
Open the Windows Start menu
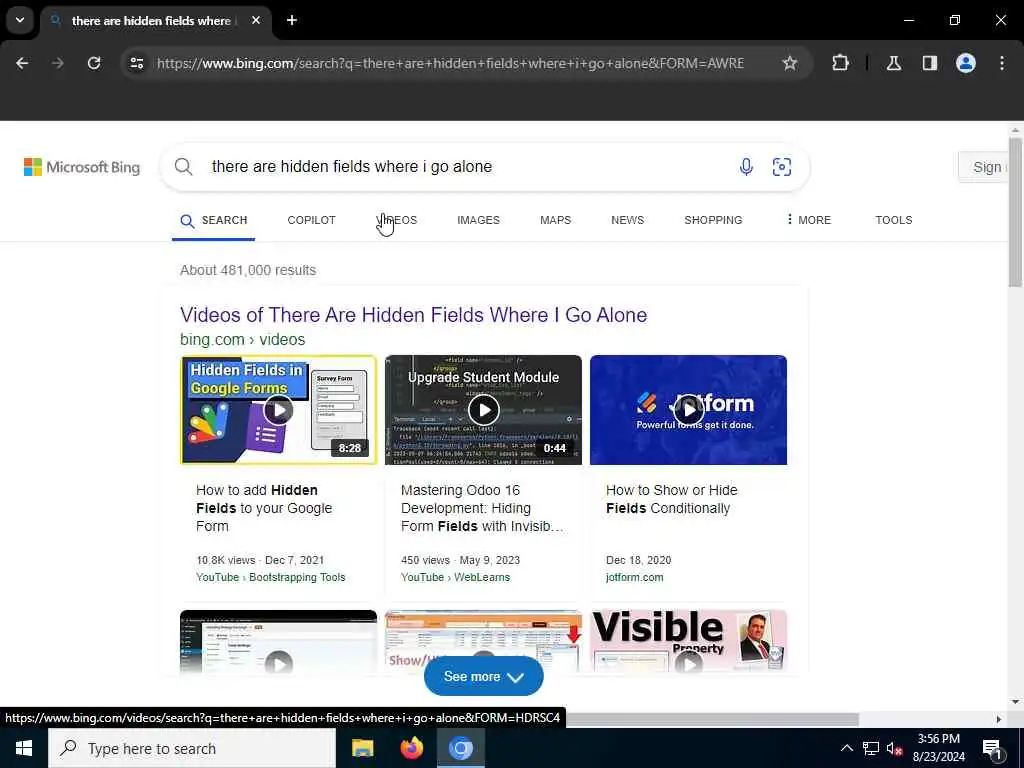(x=24, y=748)
